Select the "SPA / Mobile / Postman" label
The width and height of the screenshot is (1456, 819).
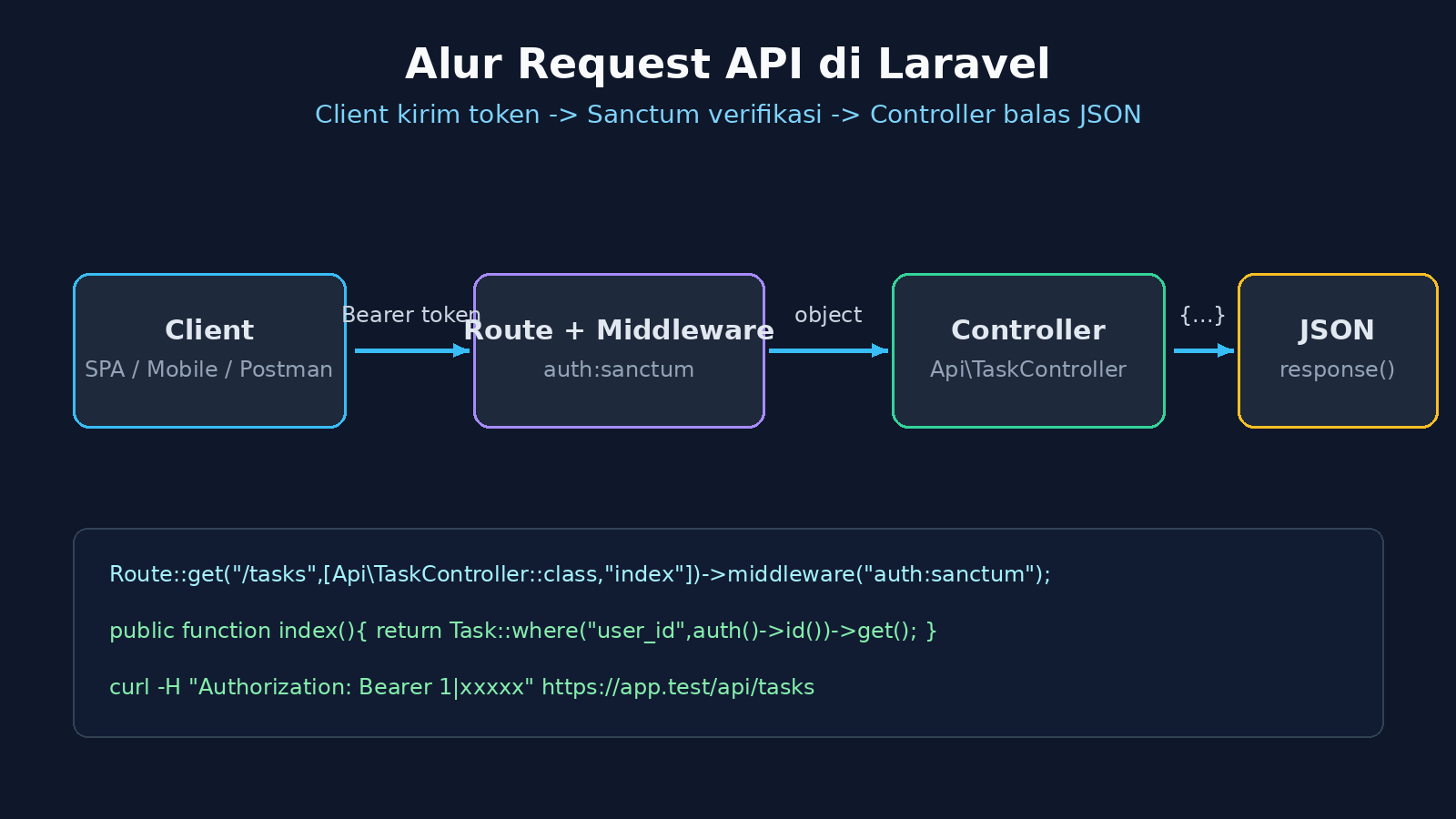tap(209, 369)
